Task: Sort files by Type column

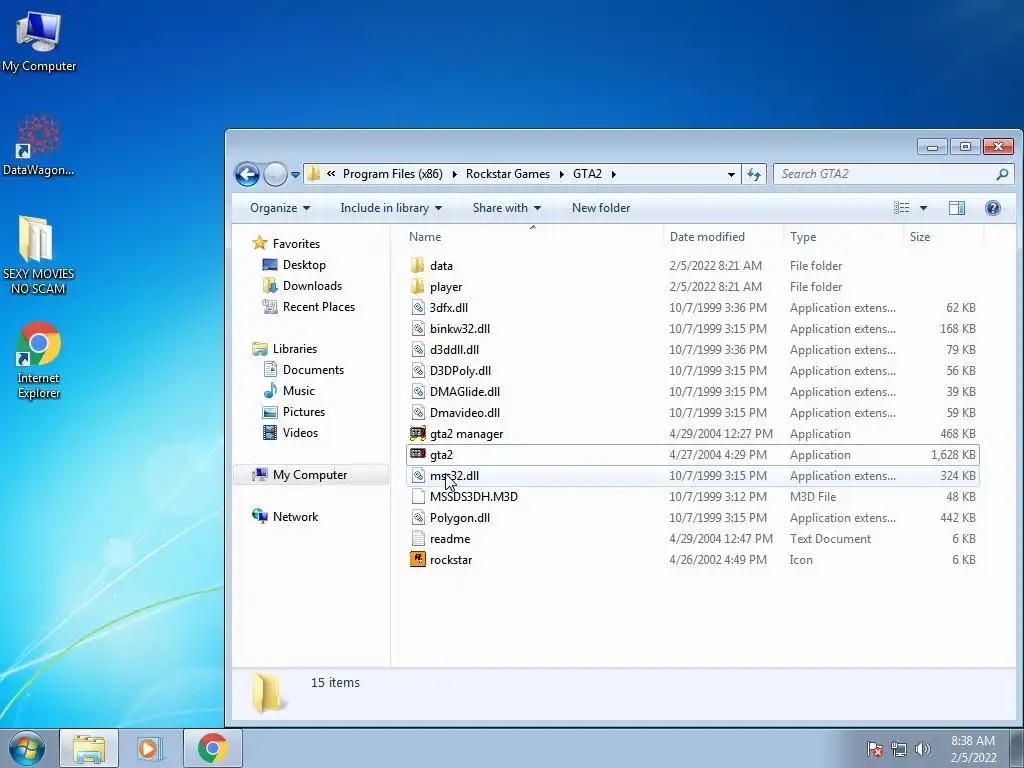Action: coord(843,237)
